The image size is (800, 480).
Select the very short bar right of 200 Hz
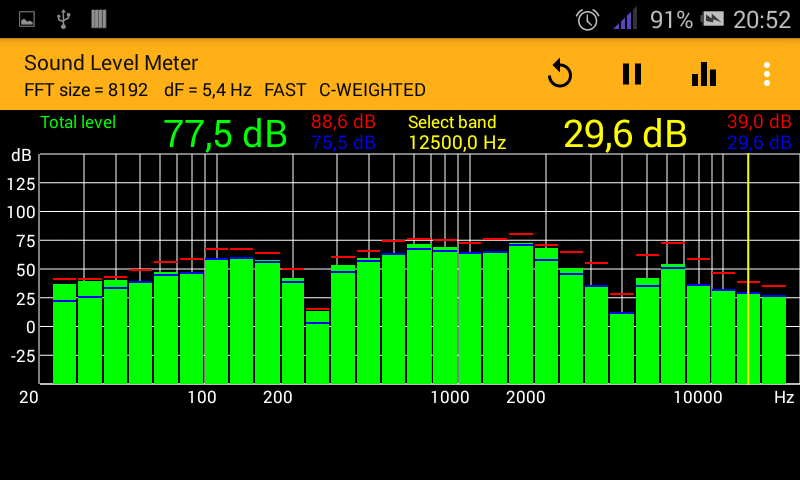point(317,347)
